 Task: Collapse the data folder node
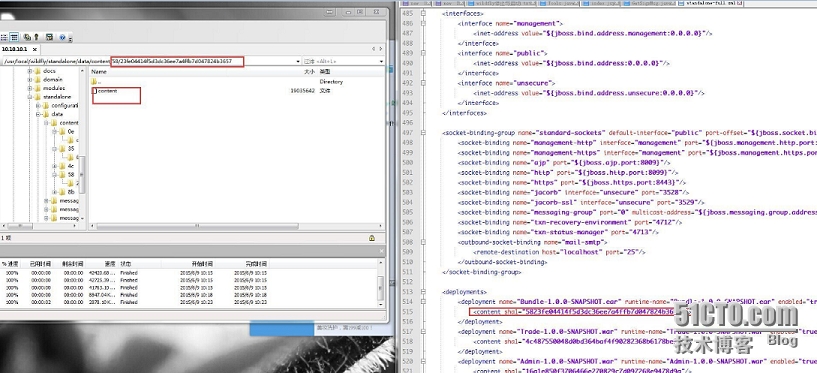click(39, 114)
